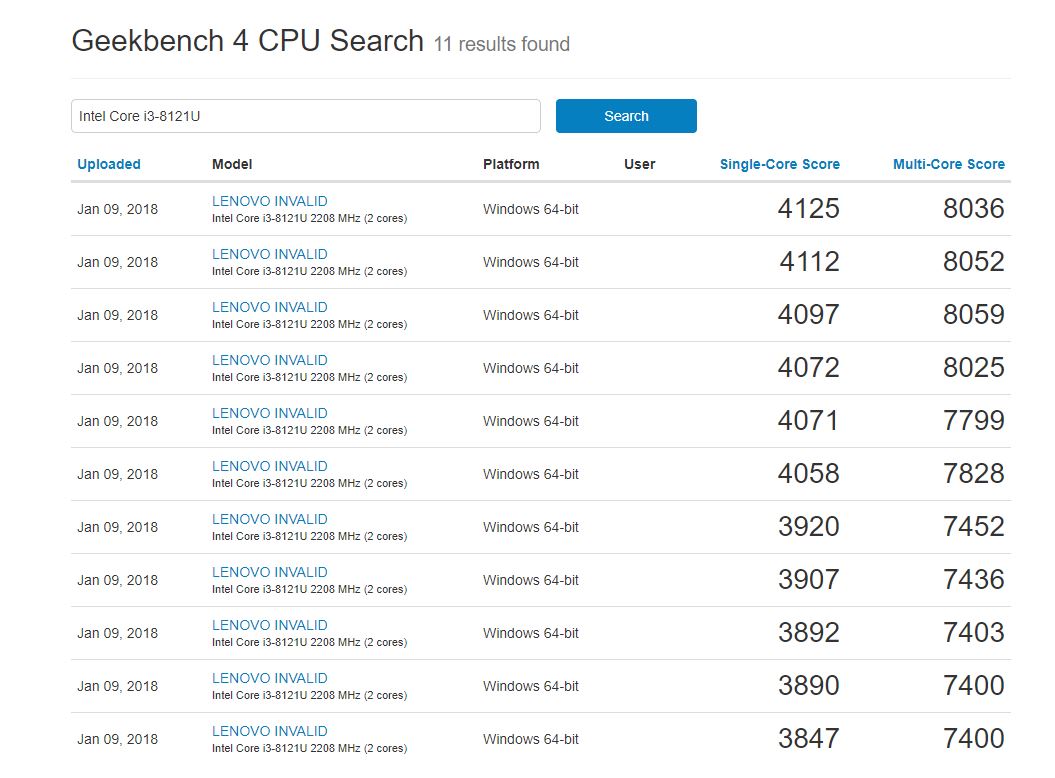View the LENOVO INVALID entry scoring 3892
The image size is (1055, 778).
pos(269,625)
